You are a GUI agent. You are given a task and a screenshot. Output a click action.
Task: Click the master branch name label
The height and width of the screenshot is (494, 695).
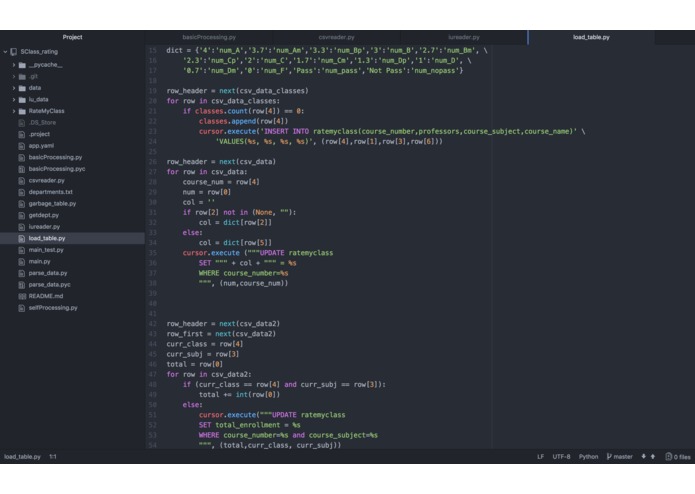point(623,456)
